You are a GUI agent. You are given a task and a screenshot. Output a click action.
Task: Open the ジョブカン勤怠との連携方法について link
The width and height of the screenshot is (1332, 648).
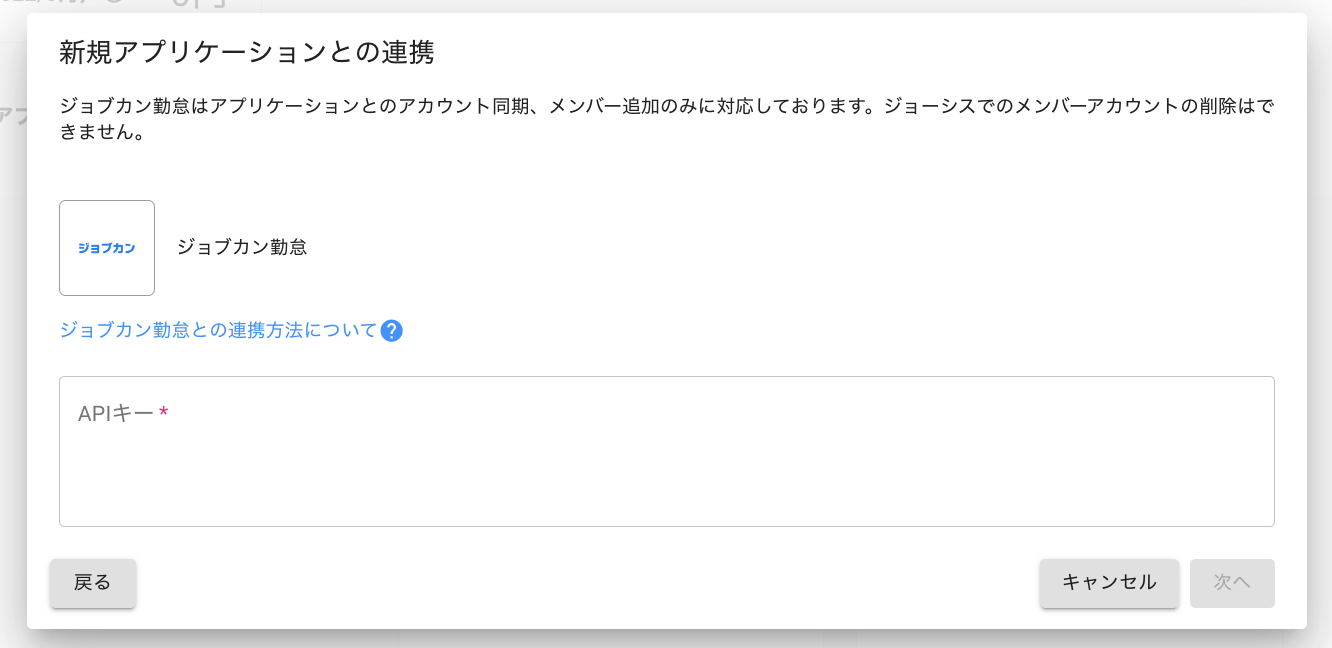coord(218,331)
